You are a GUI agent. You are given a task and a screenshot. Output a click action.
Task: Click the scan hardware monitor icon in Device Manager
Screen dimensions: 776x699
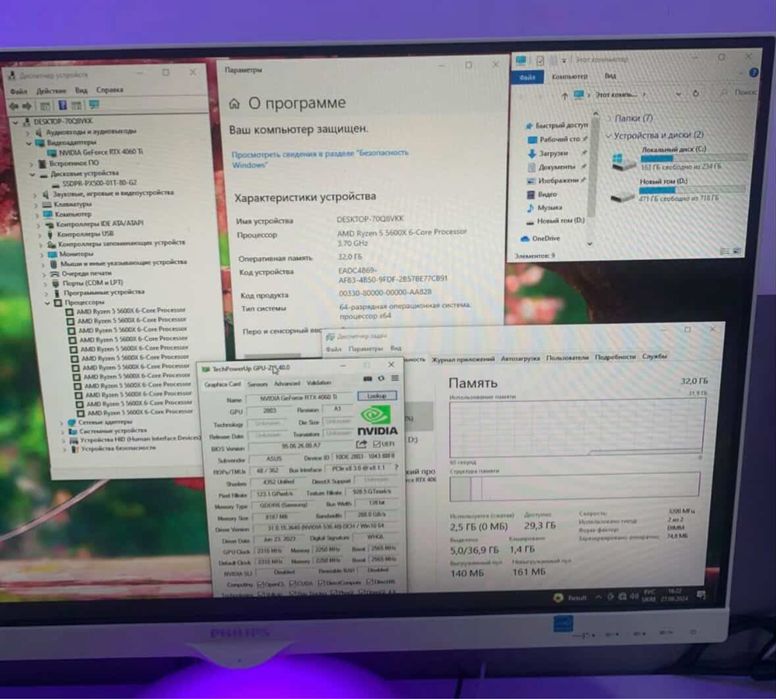coord(94,104)
